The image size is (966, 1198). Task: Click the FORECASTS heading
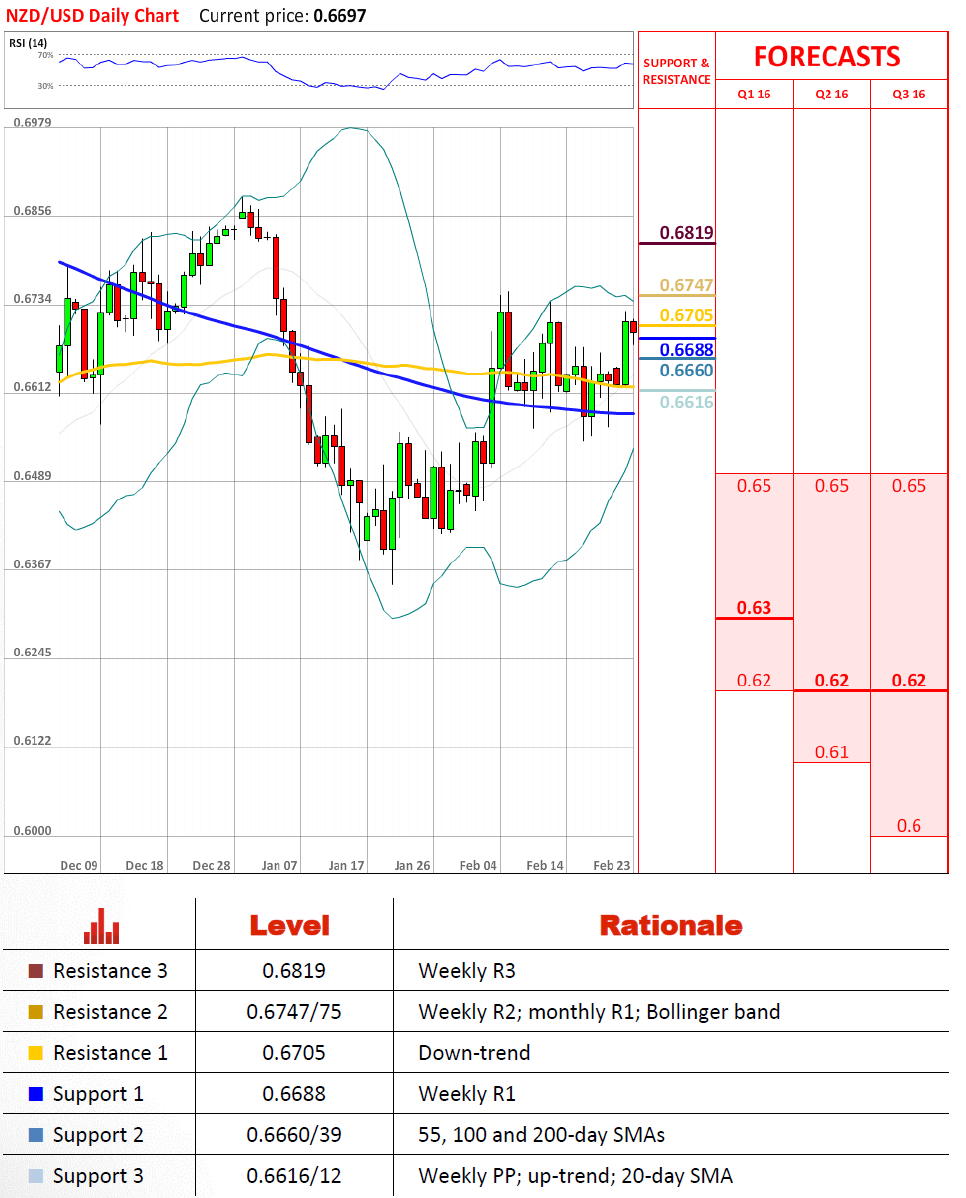(827, 57)
